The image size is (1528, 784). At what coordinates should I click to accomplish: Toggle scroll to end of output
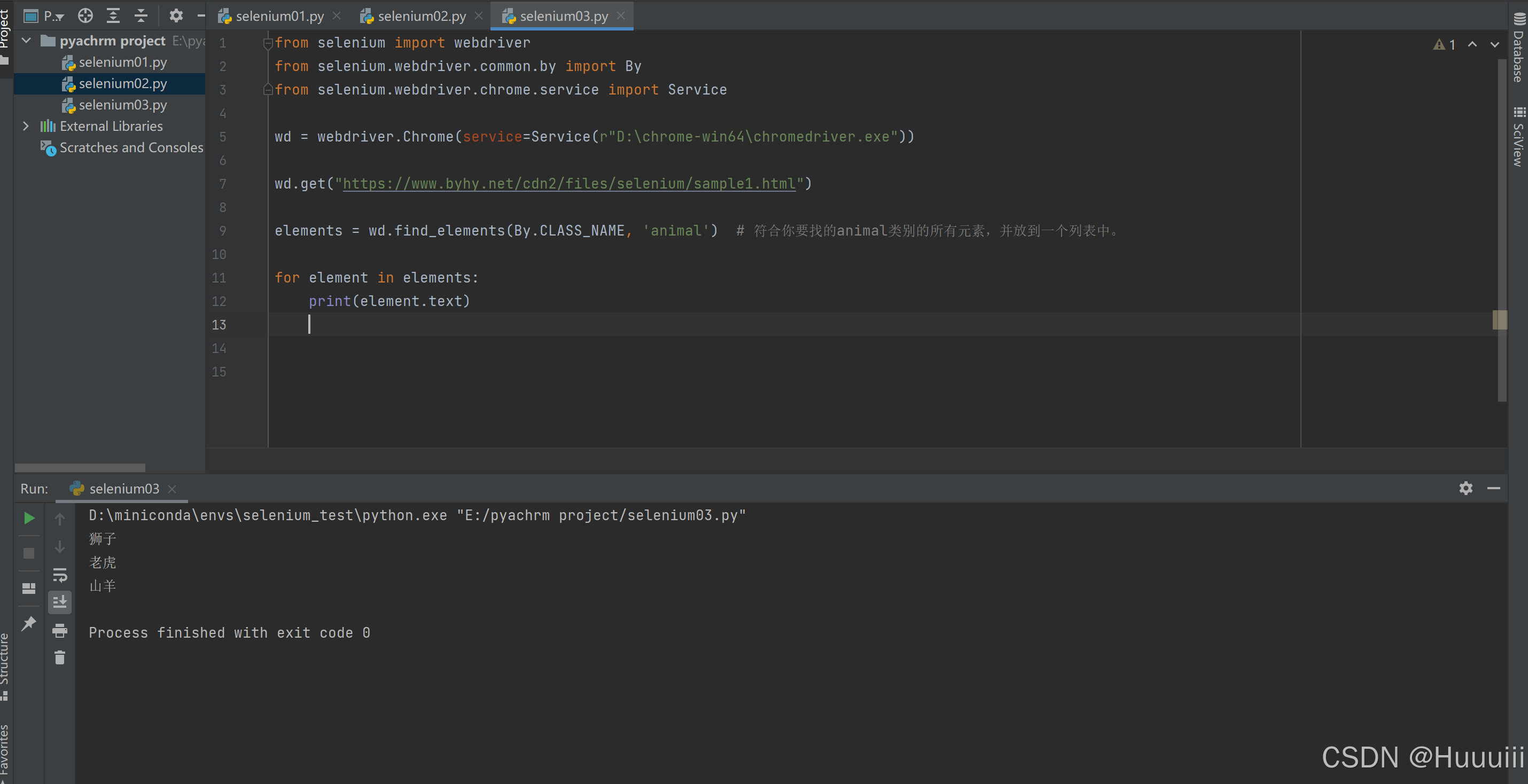pos(59,602)
